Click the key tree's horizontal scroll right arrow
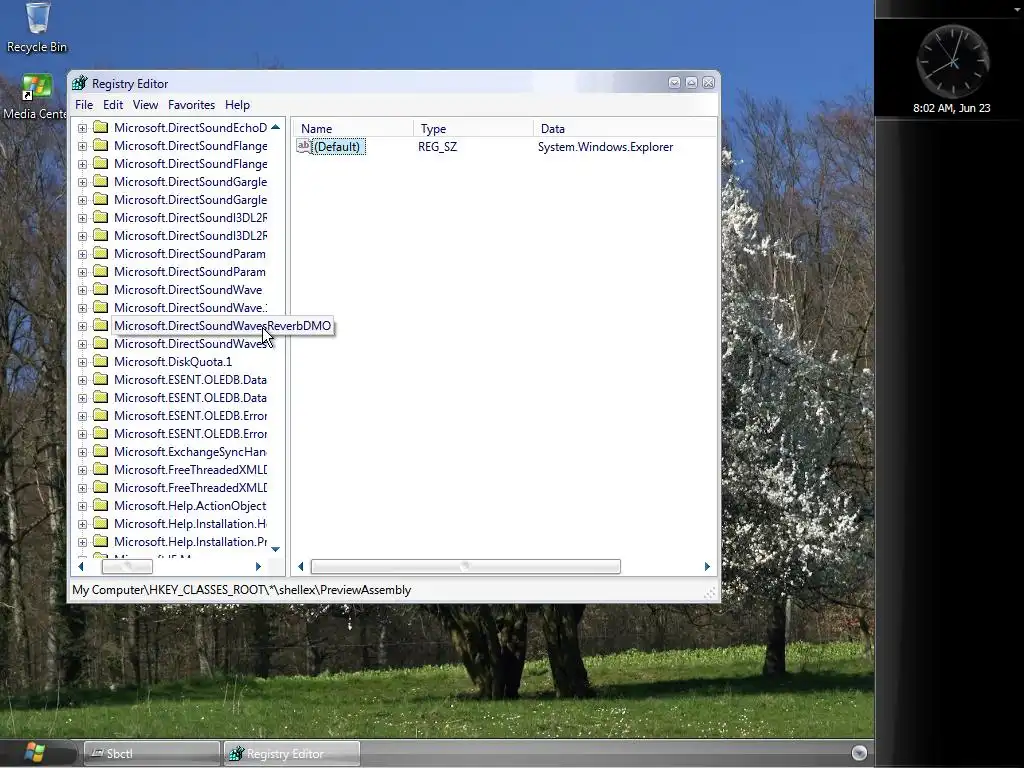The width and height of the screenshot is (1024, 768). [259, 566]
